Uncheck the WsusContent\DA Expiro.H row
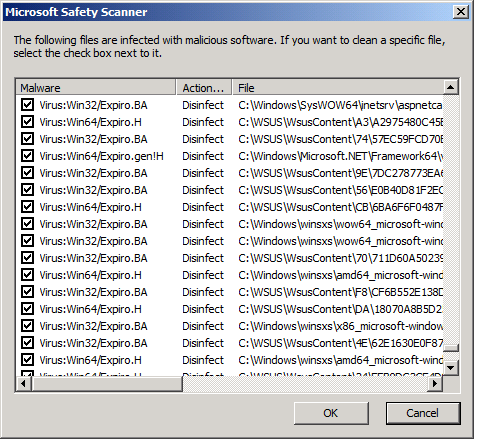The image size is (494, 439). [x=27, y=309]
